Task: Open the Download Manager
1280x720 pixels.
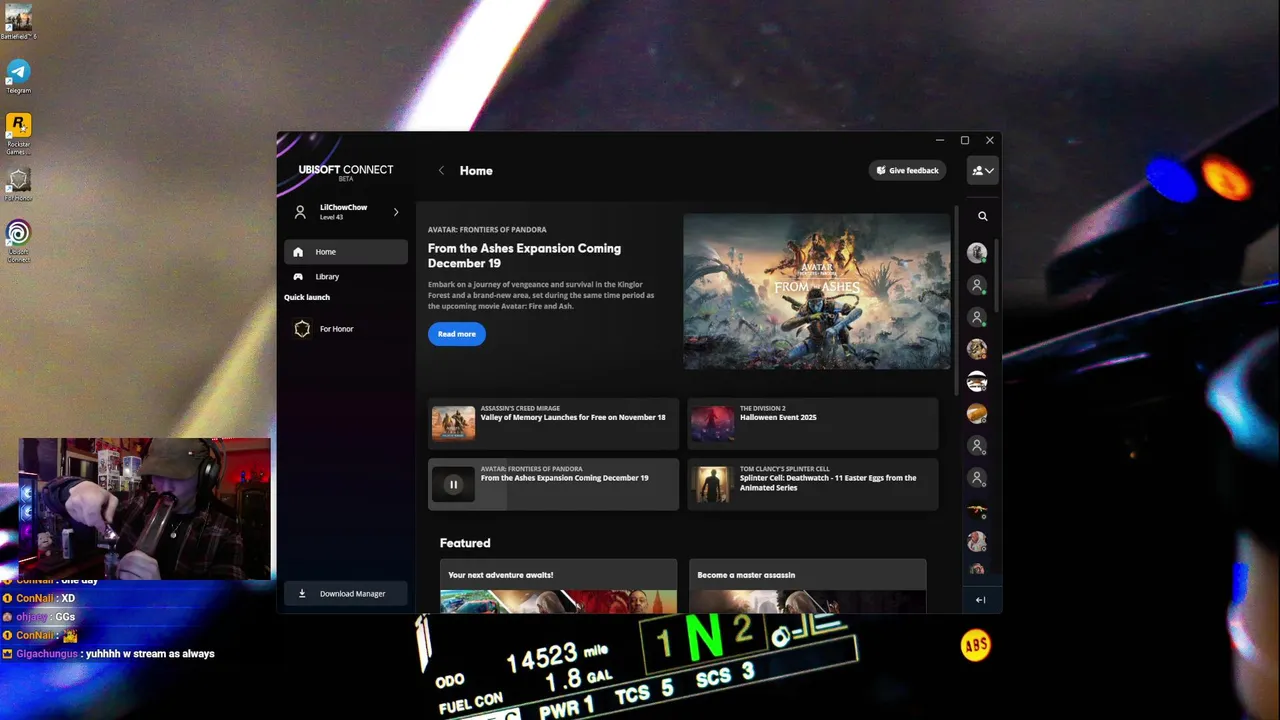Action: tap(345, 594)
